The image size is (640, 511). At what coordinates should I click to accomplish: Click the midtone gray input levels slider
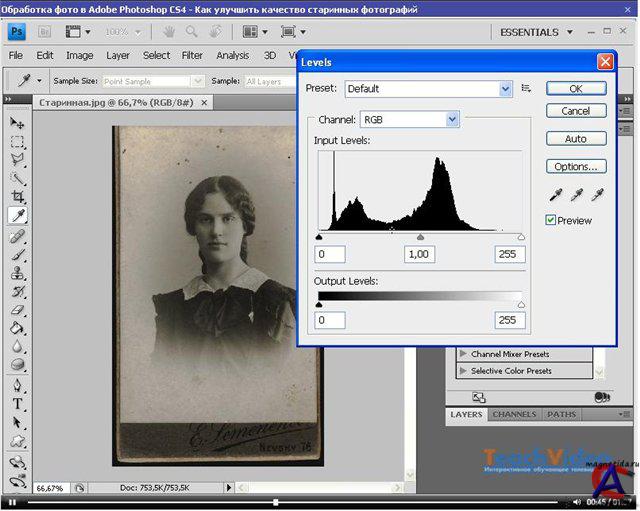pos(420,238)
